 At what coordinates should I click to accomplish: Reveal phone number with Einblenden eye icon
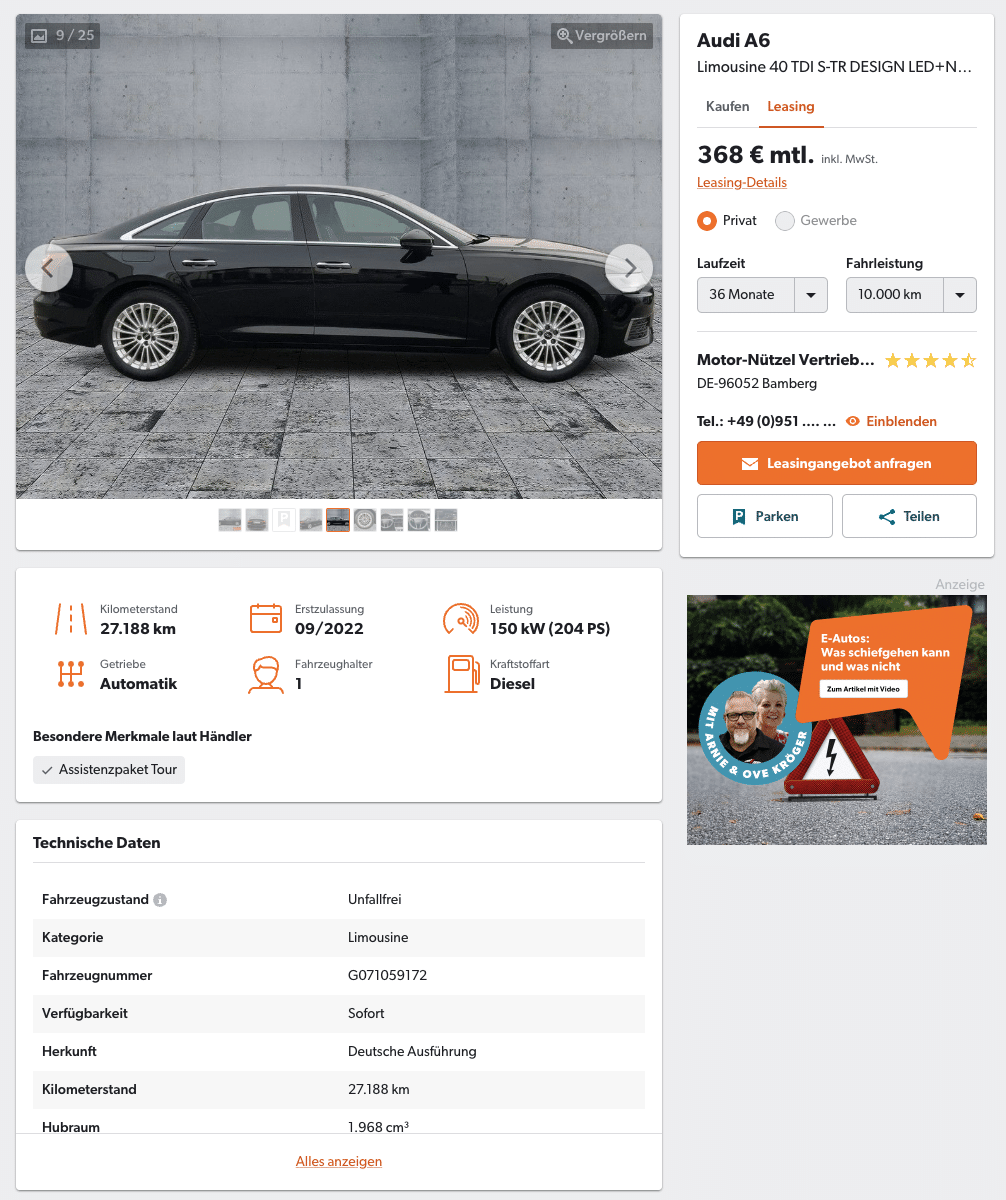pyautogui.click(x=853, y=422)
